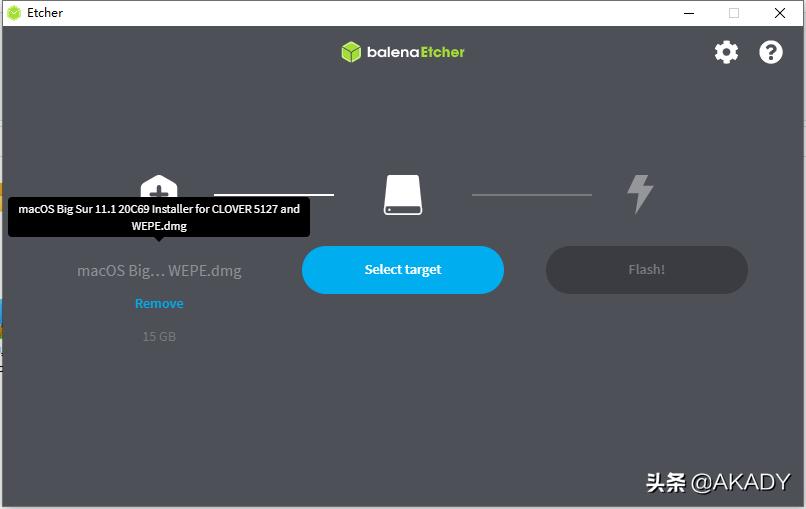
Task: Click the Etcher title bar app icon
Action: [x=14, y=13]
